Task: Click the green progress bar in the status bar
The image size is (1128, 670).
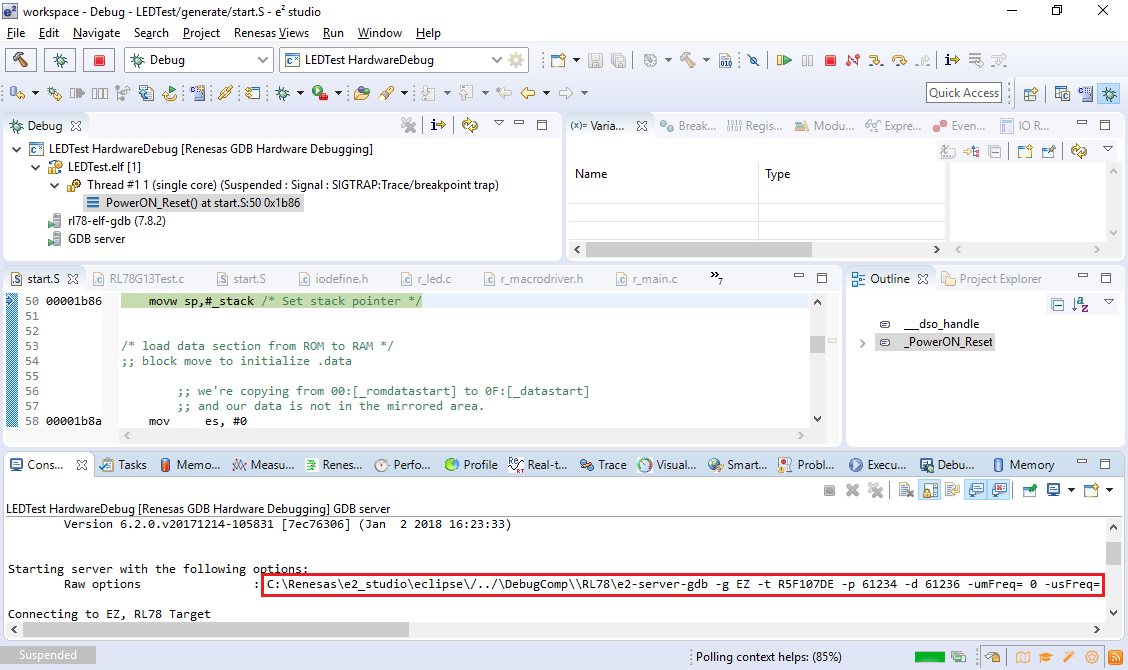Action: pos(929,656)
